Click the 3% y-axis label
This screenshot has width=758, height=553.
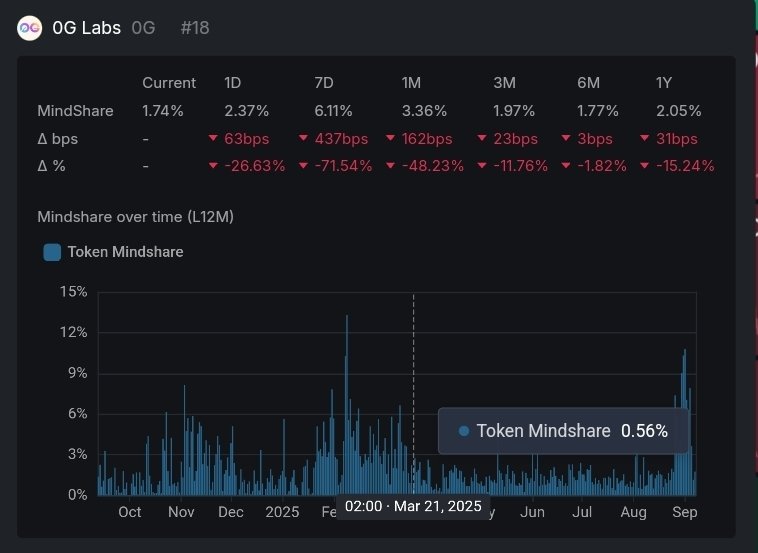coord(77,454)
